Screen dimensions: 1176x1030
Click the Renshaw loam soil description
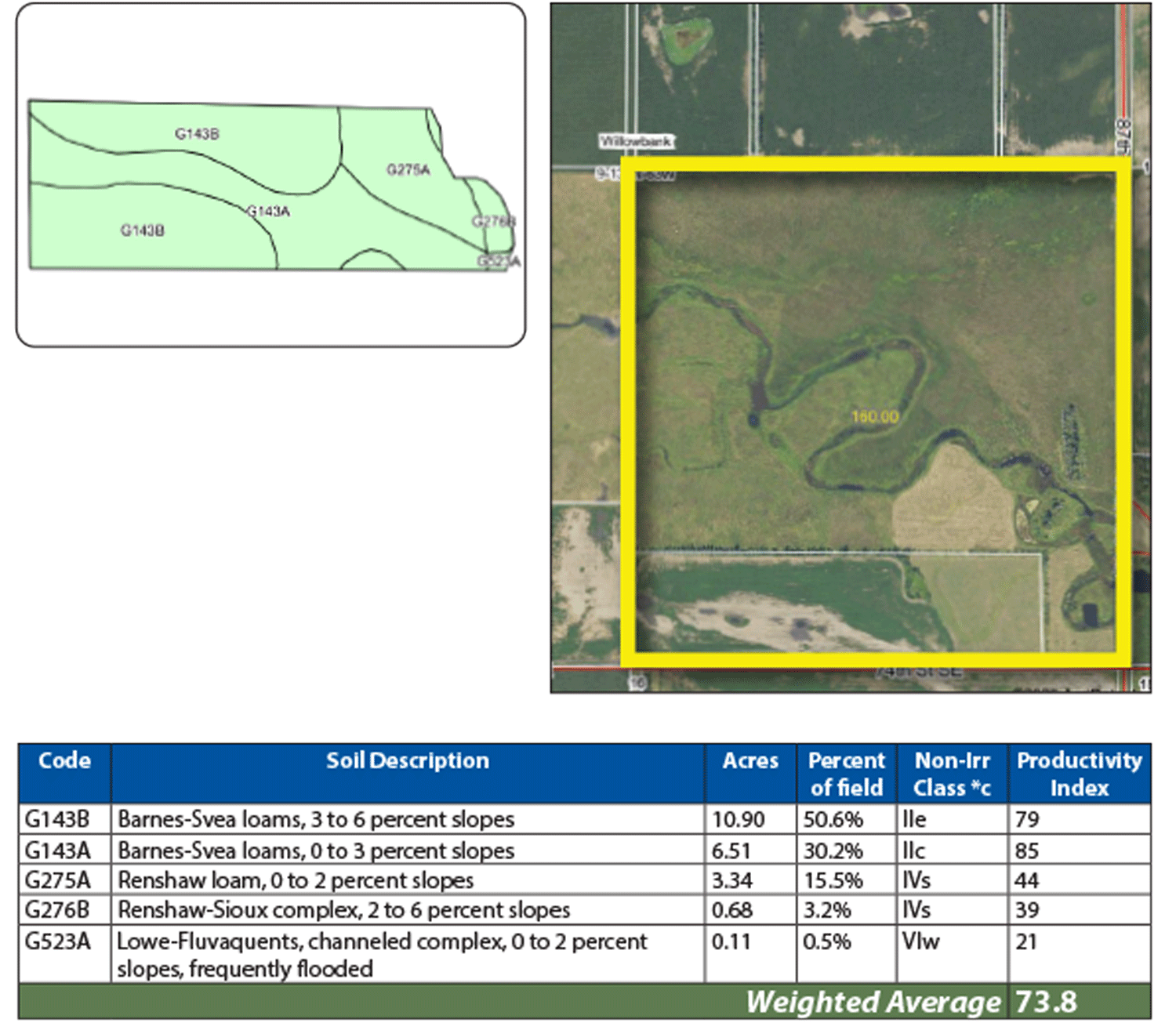296,880
